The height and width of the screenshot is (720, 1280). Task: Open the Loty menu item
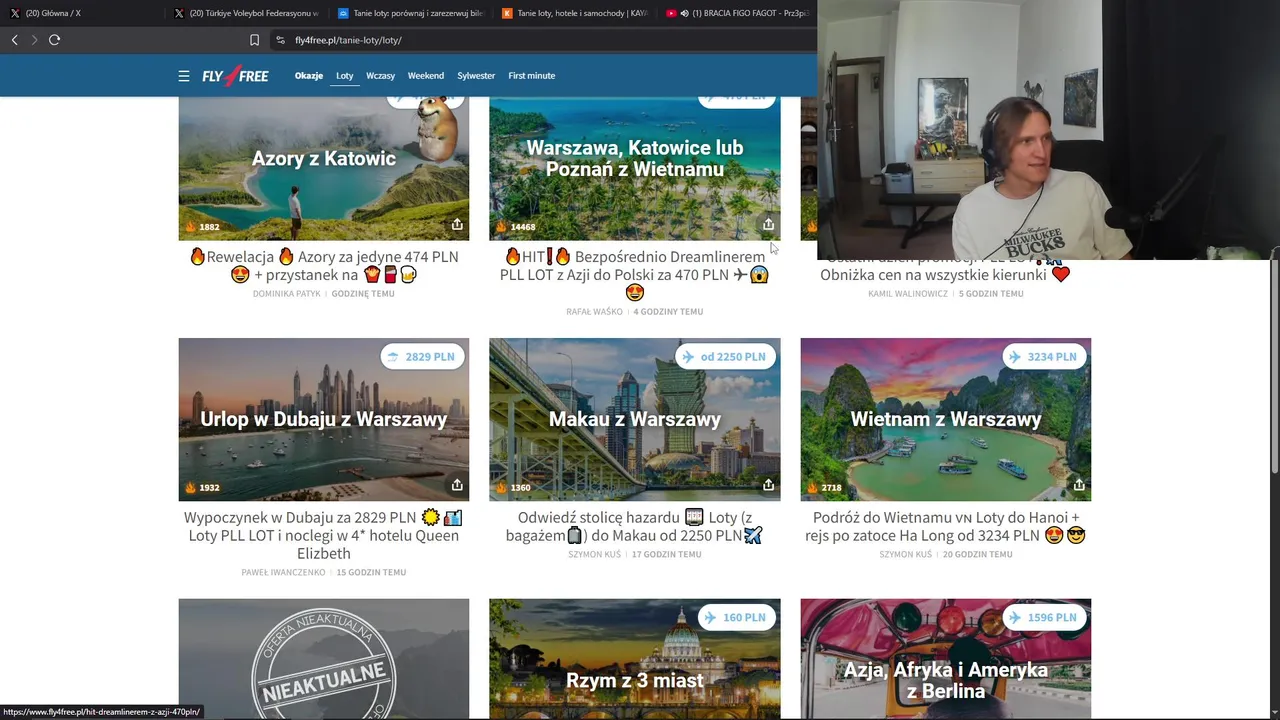tap(345, 76)
